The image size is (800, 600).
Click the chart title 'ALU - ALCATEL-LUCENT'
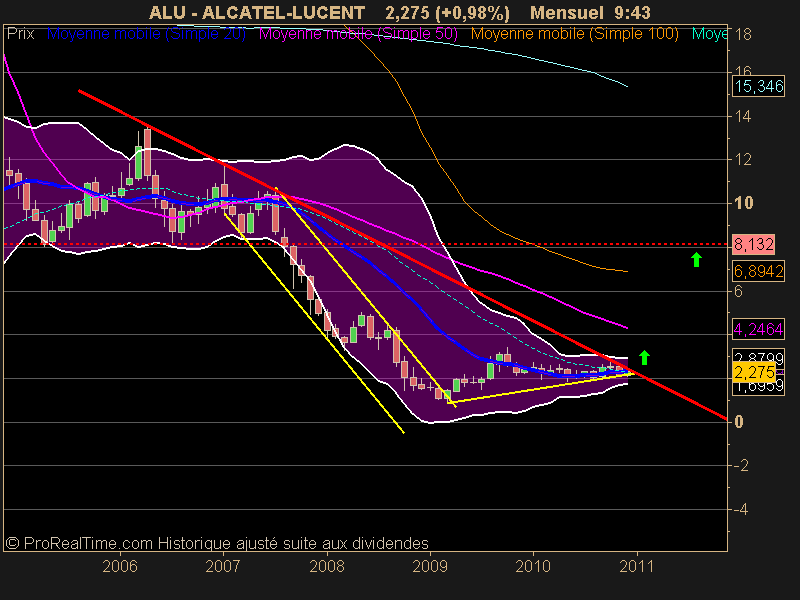257,13
